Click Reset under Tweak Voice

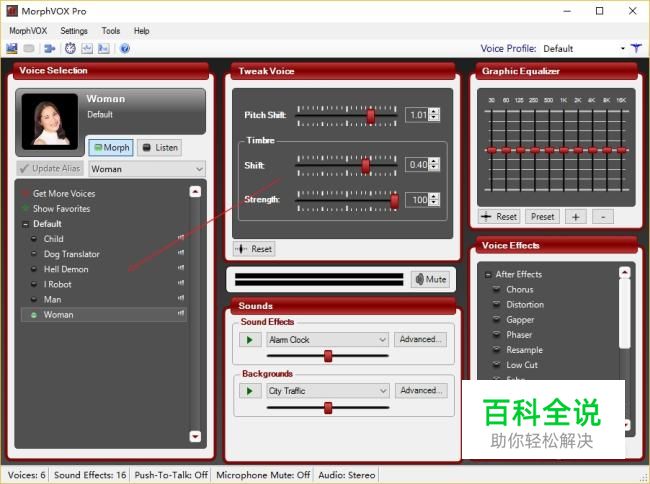(254, 249)
